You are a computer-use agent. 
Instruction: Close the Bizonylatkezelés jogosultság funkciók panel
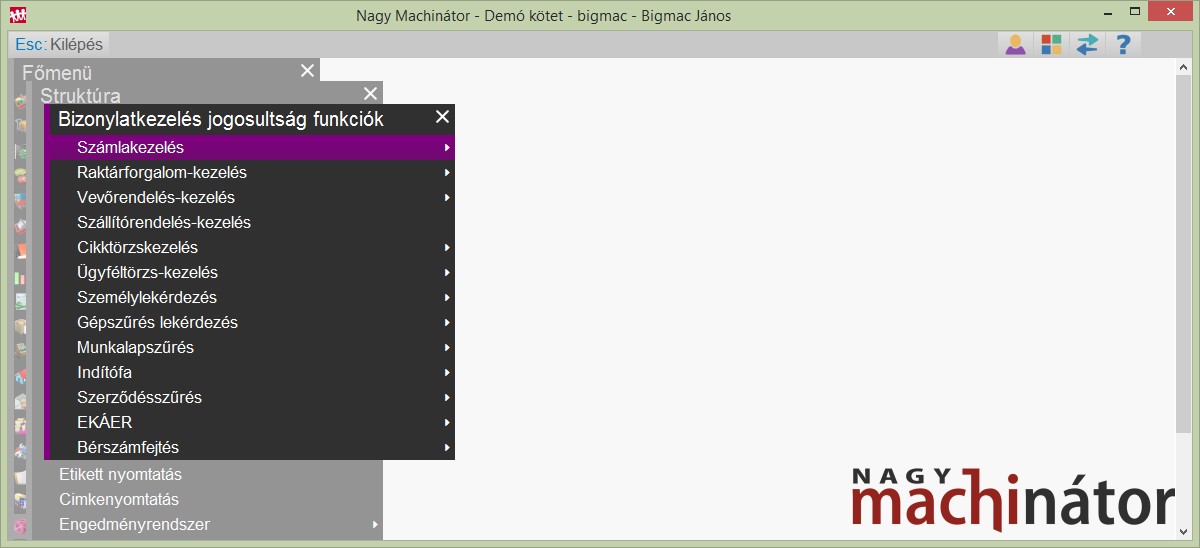pos(442,118)
